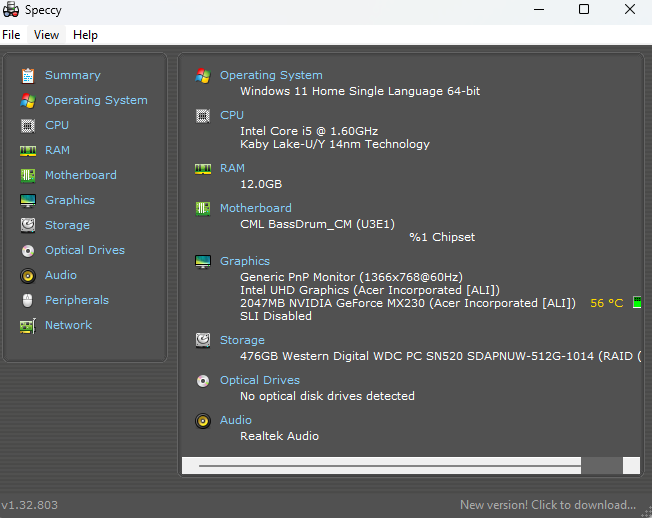This screenshot has width=652, height=518.
Task: Open Network section in sidebar
Action: [69, 325]
